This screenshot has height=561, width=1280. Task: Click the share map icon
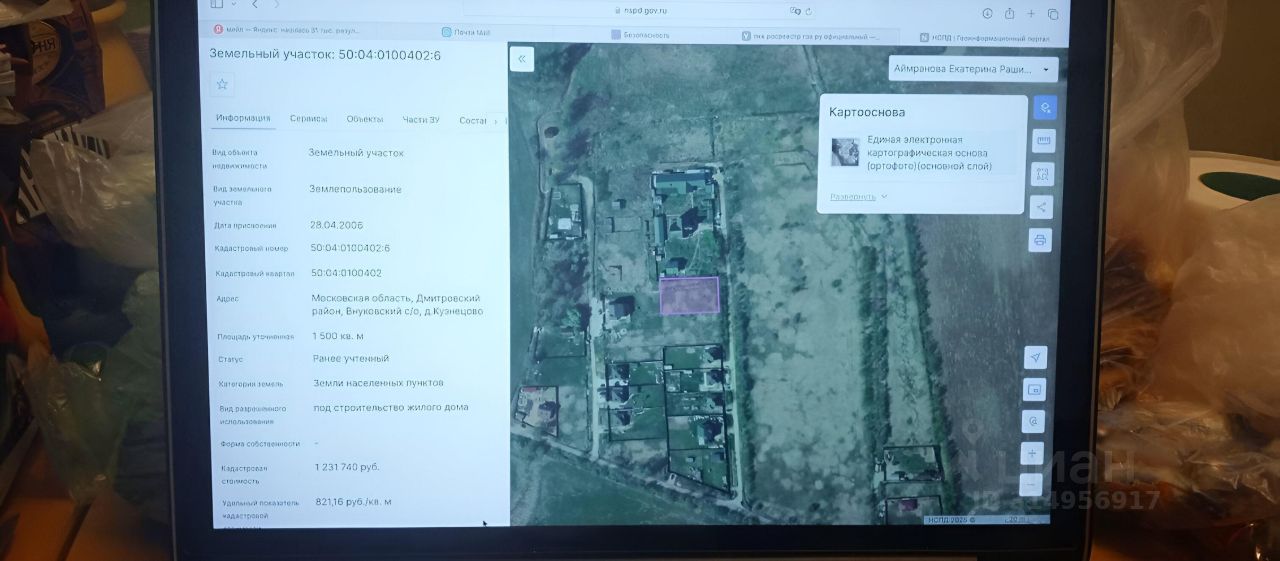click(1041, 207)
